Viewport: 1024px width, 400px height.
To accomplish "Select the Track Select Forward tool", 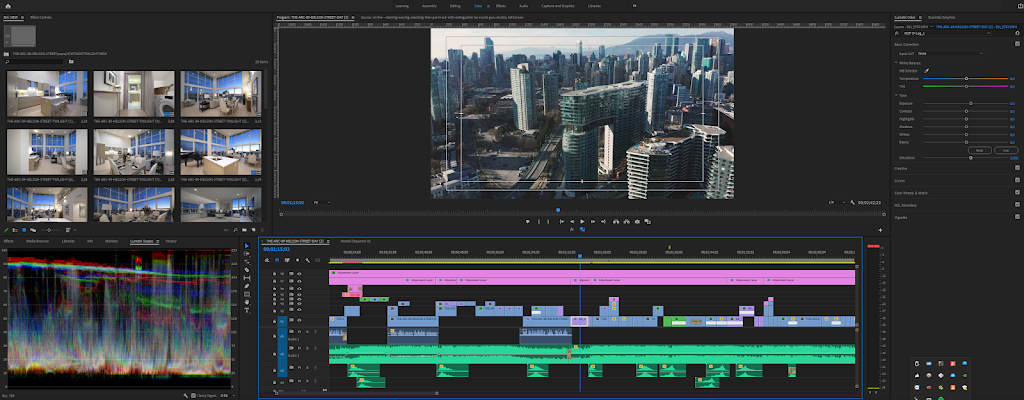I will point(247,254).
